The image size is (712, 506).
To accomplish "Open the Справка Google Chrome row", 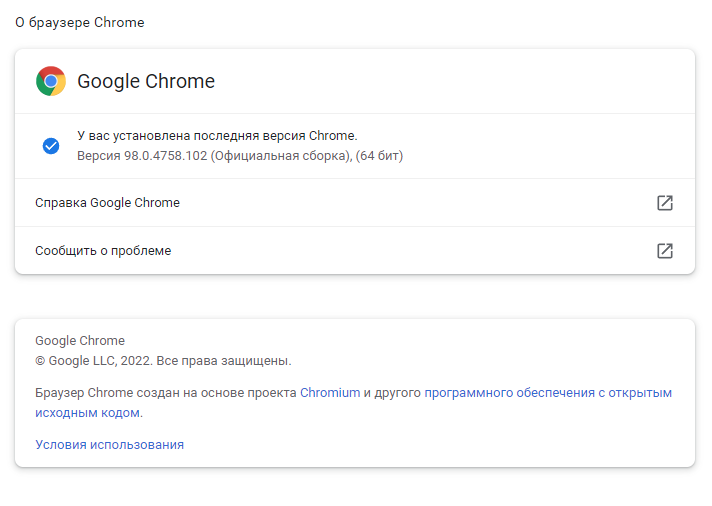I will click(107, 203).
